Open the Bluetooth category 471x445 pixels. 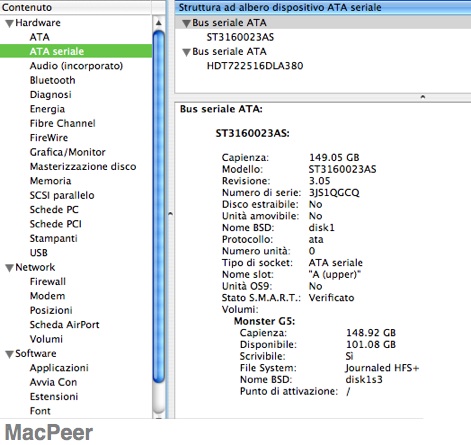52,80
